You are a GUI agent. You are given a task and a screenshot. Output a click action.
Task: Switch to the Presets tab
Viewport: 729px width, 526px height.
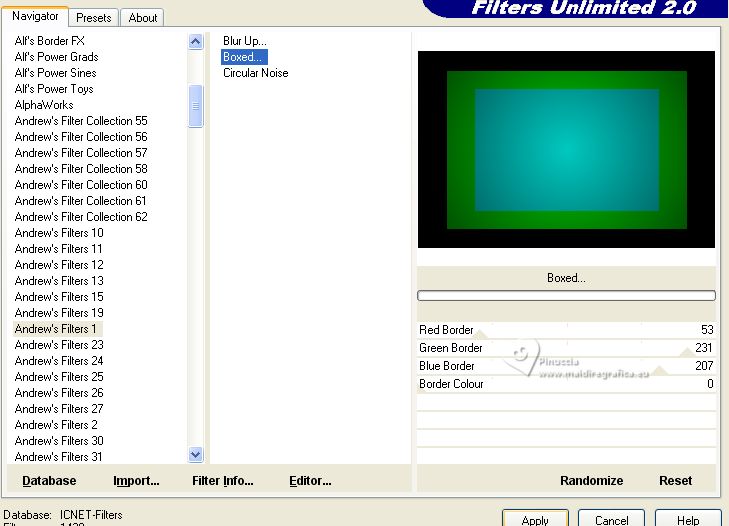93,18
